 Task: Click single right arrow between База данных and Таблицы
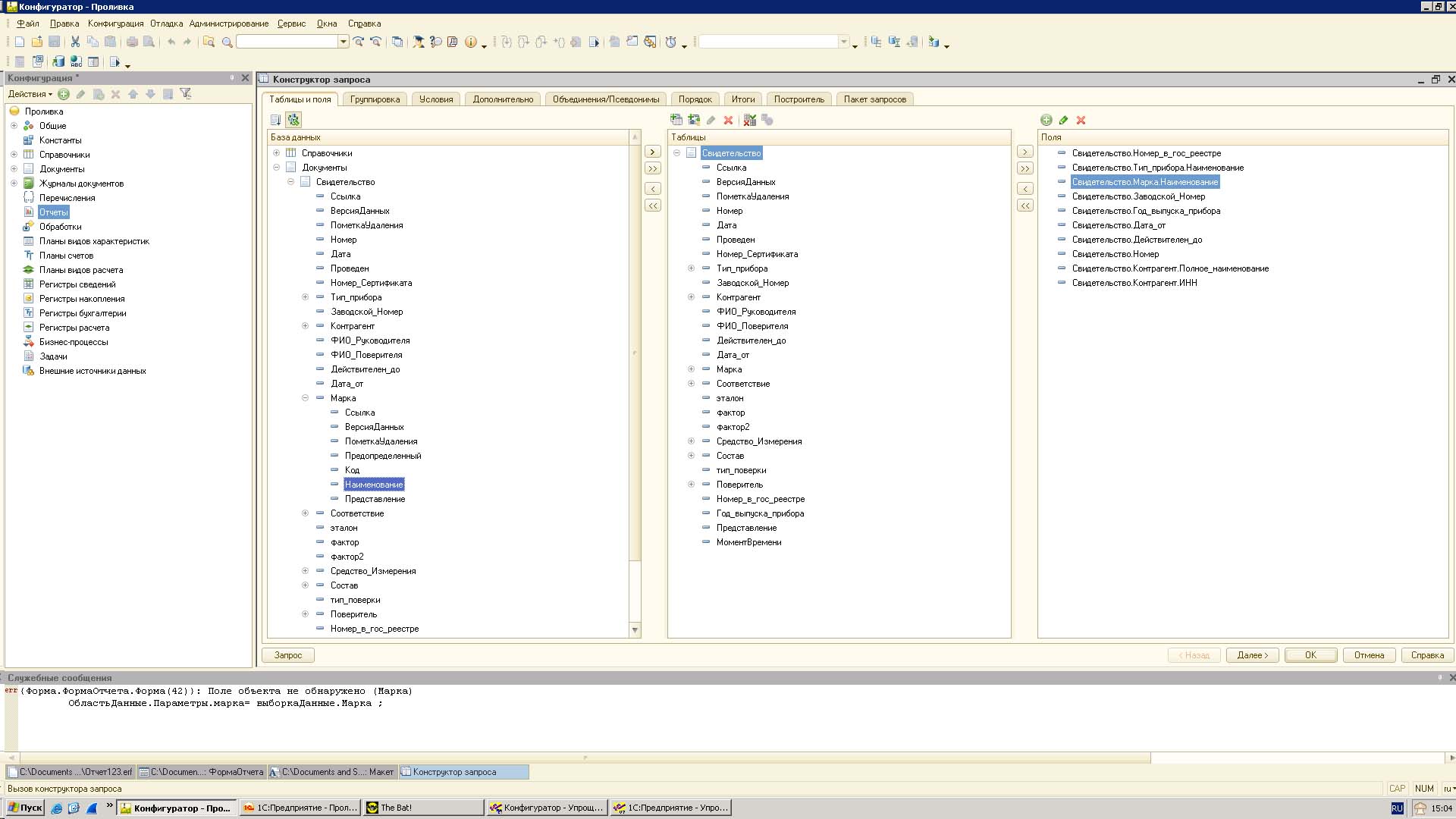[652, 152]
